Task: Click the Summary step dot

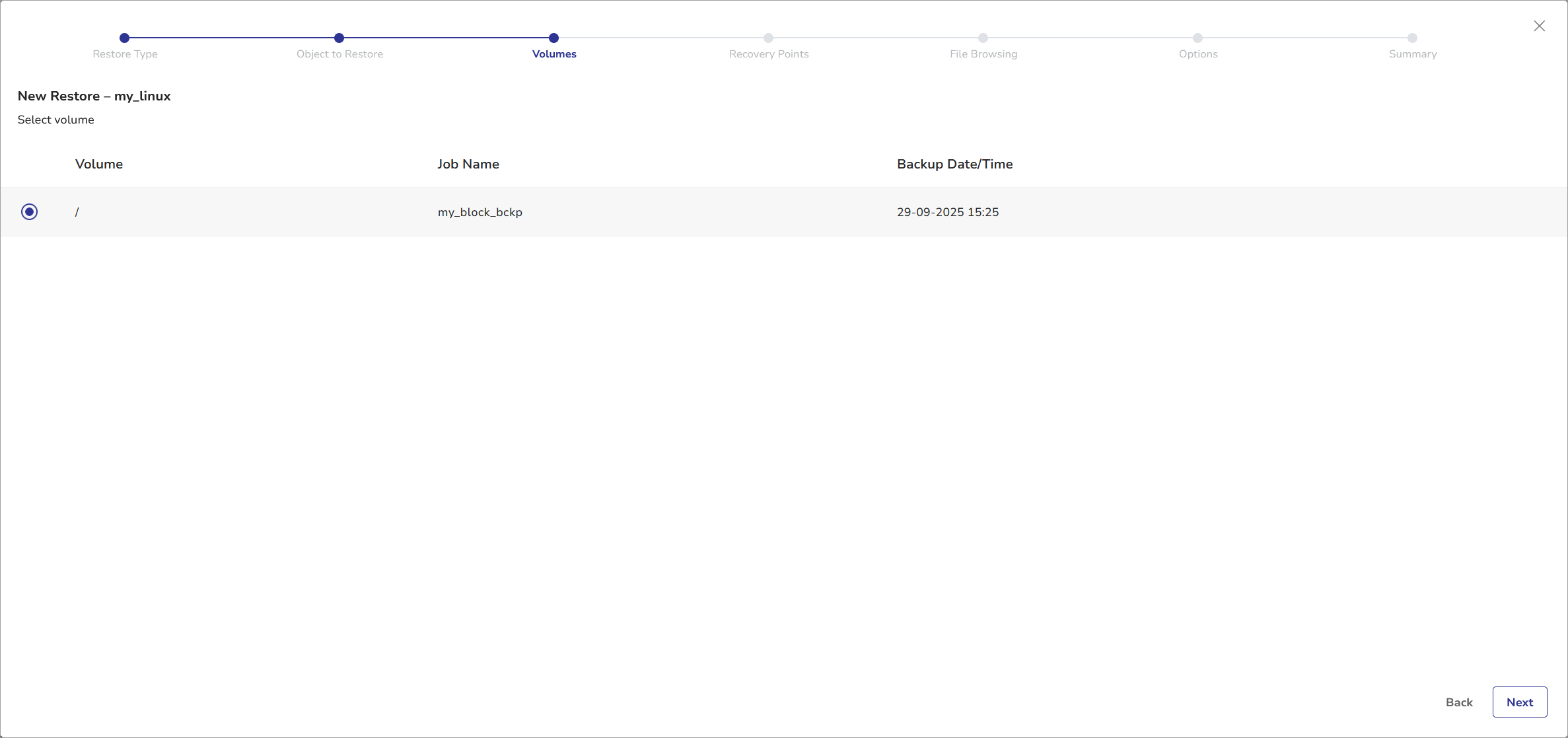Action: (1412, 38)
